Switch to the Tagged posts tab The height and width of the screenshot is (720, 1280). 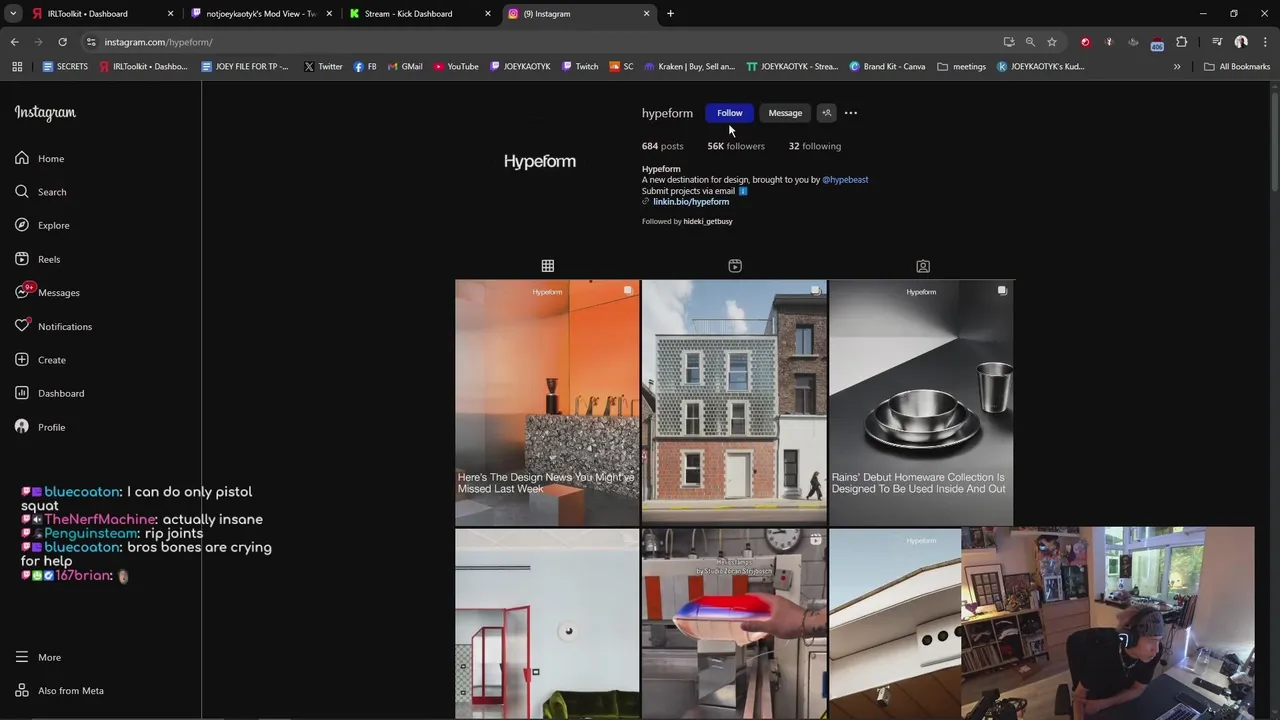pyautogui.click(x=923, y=266)
